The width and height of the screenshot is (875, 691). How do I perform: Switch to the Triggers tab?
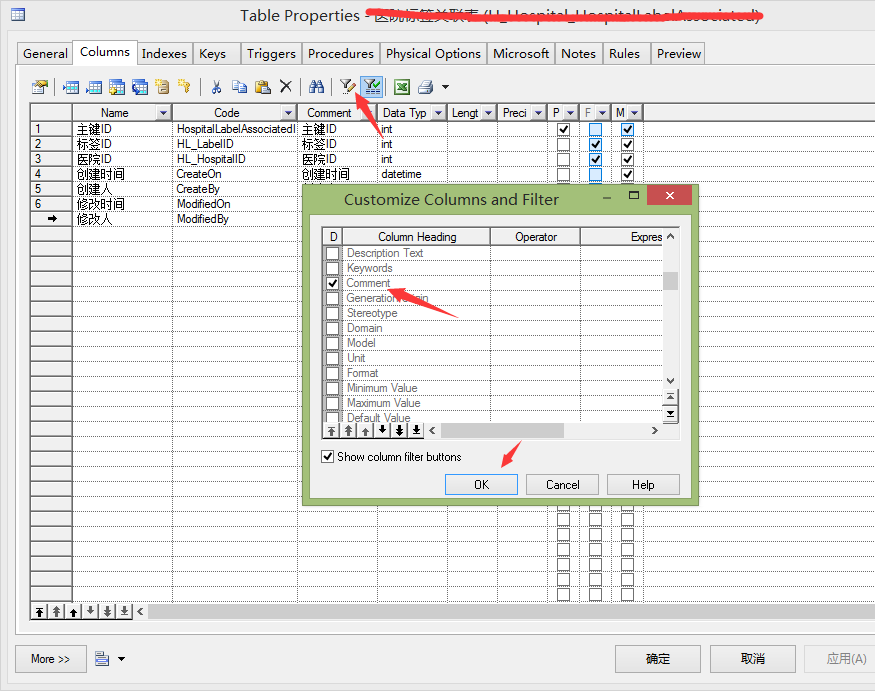click(271, 54)
